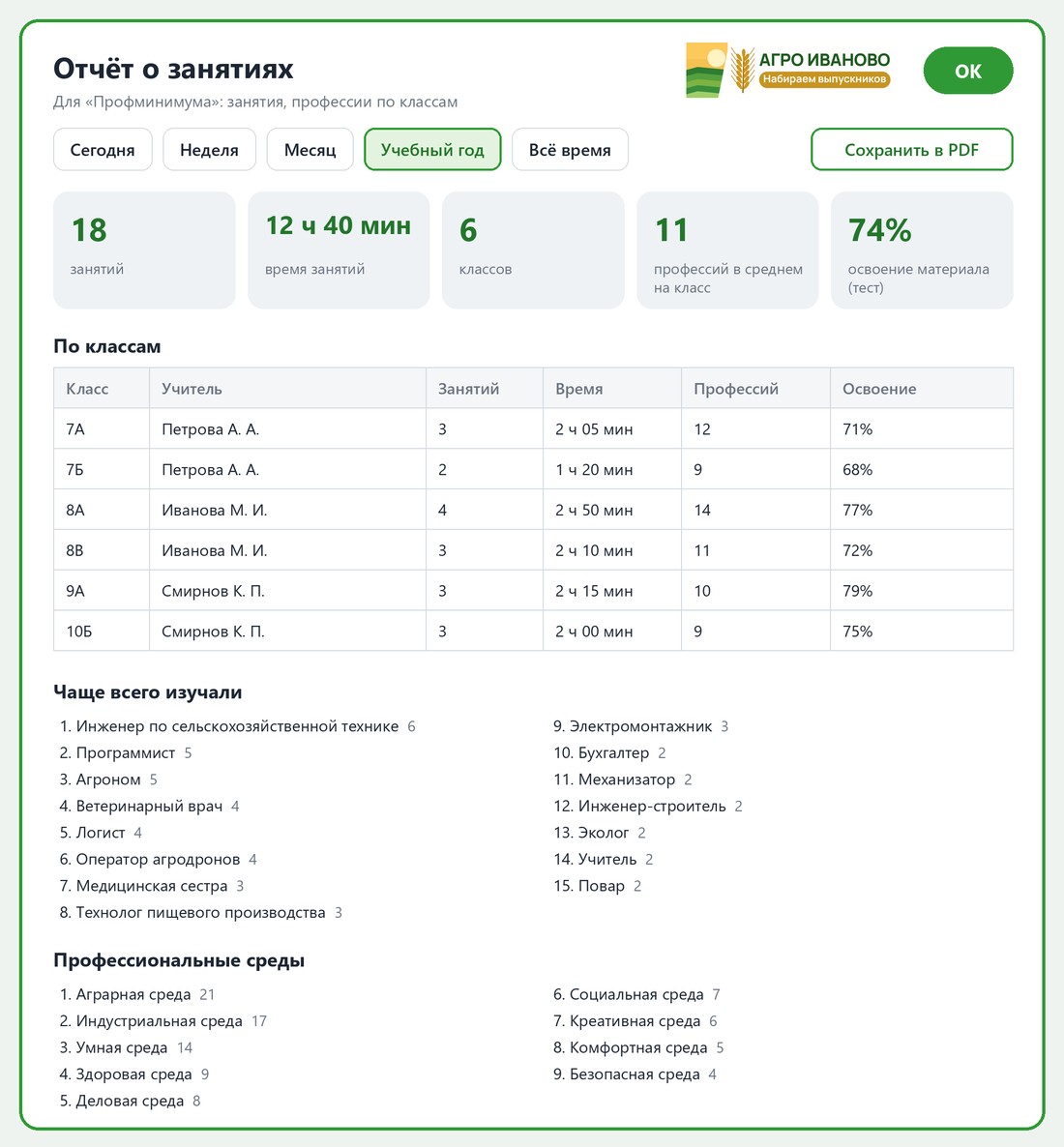Click the Аграрная среда entry
Viewport: 1064px width, 1147px height.
click(x=136, y=995)
